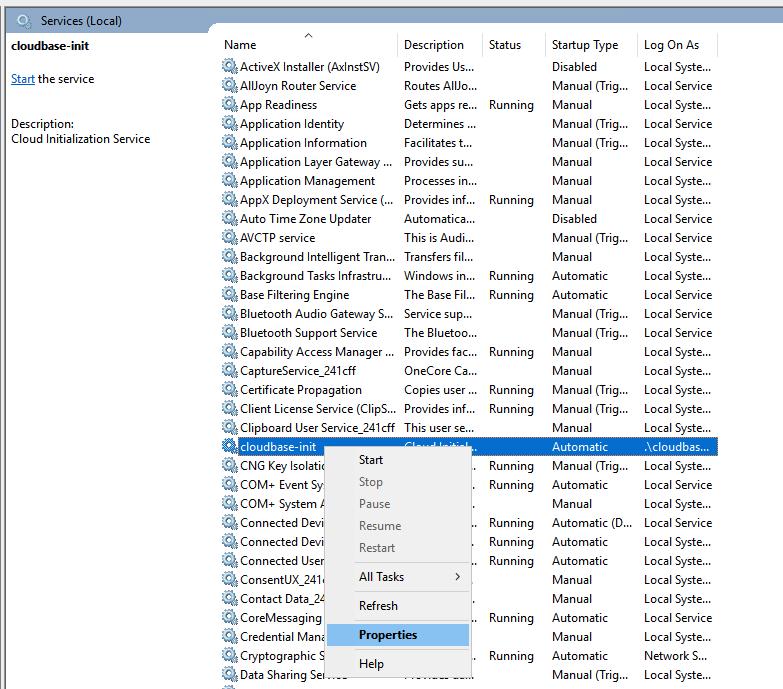Click the gear icon beside App Readiness
Viewport: 783px width, 689px height.
[230, 104]
